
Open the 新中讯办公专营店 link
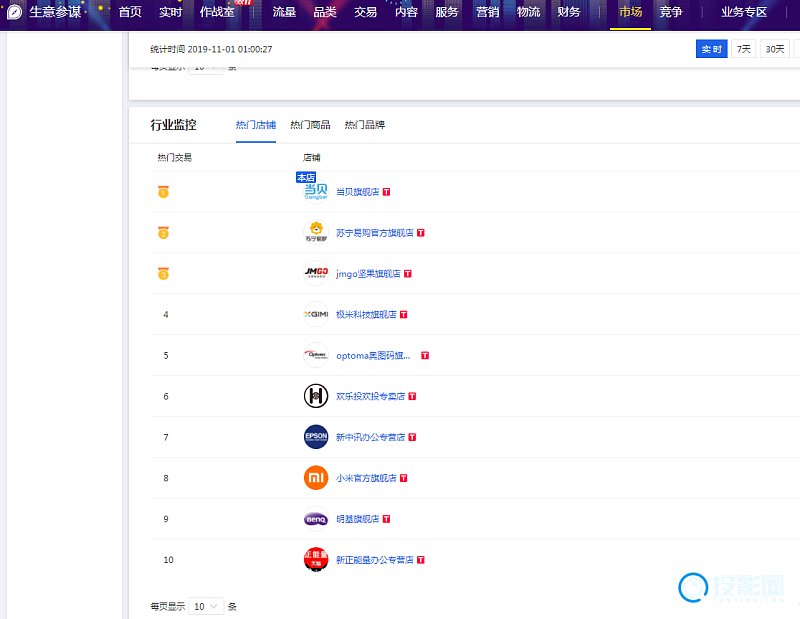click(x=370, y=437)
